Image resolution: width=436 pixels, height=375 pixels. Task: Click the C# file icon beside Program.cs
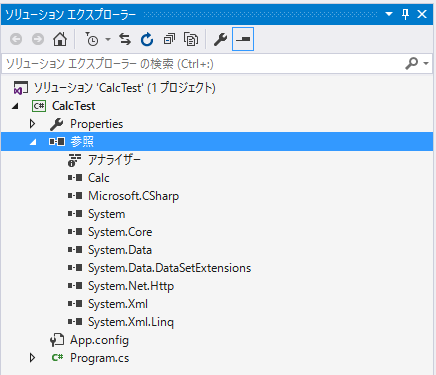click(57, 358)
